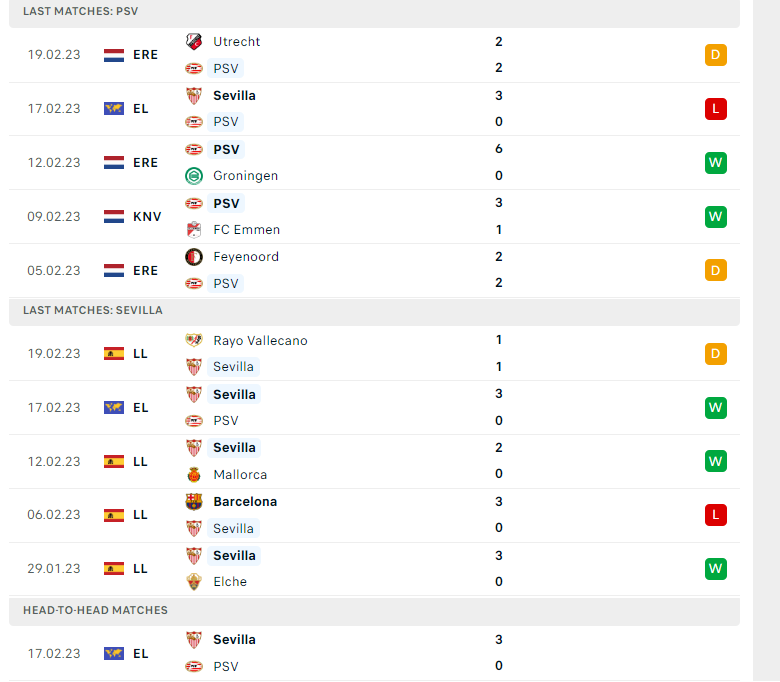Open the Feyenoord team name link
780x682 pixels.
point(246,257)
